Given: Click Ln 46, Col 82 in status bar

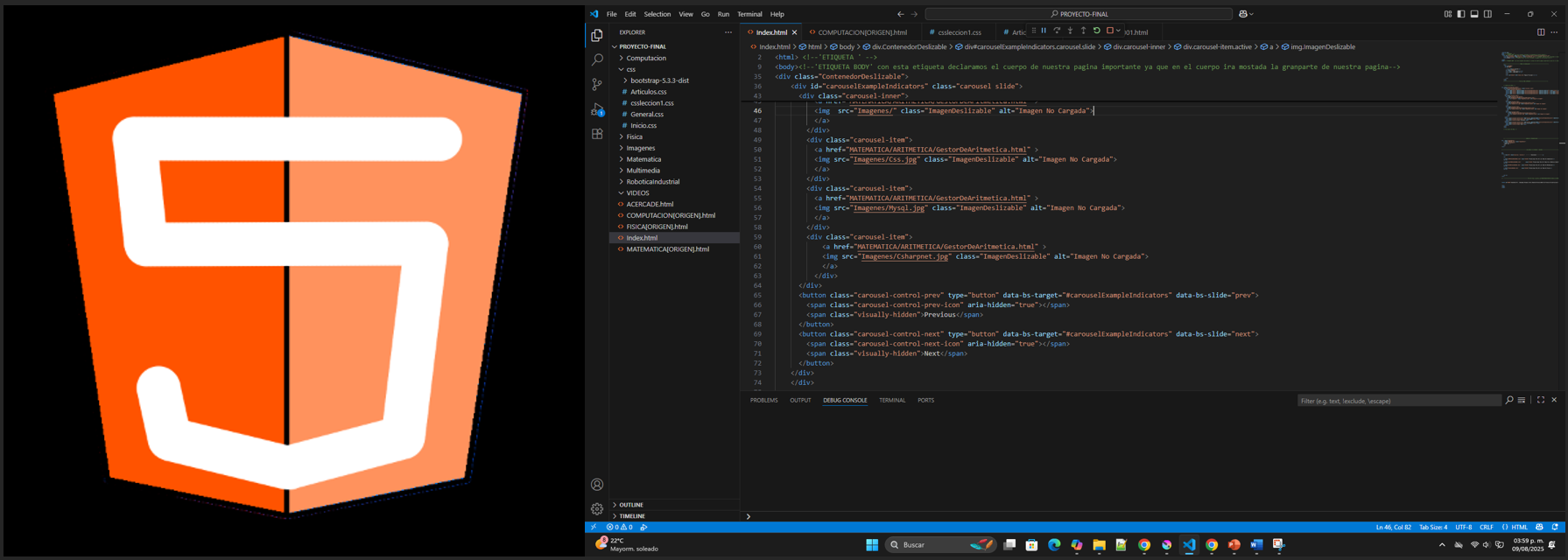Looking at the screenshot, I should (x=1393, y=528).
